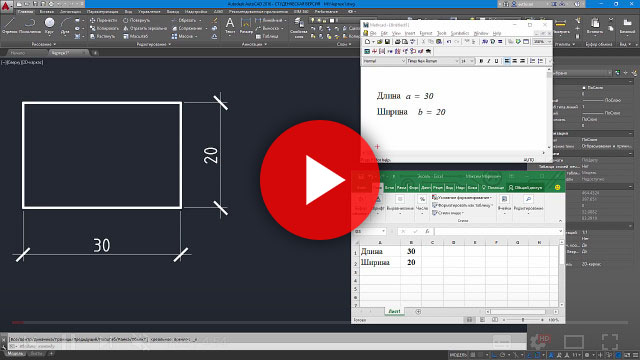Switch to the Лист1 sheet tab
Screen dimensions: 640x360
[x=394, y=311]
